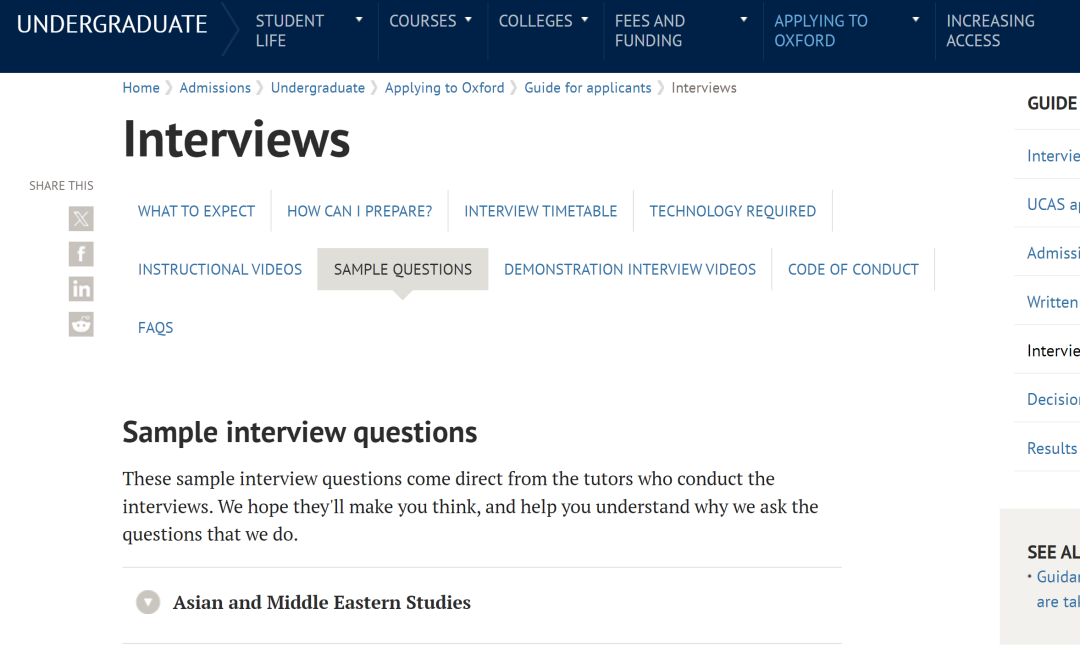Viewport: 1080px width, 659px height.
Task: Open the Guidance link under See Also
Action: pos(1058,589)
